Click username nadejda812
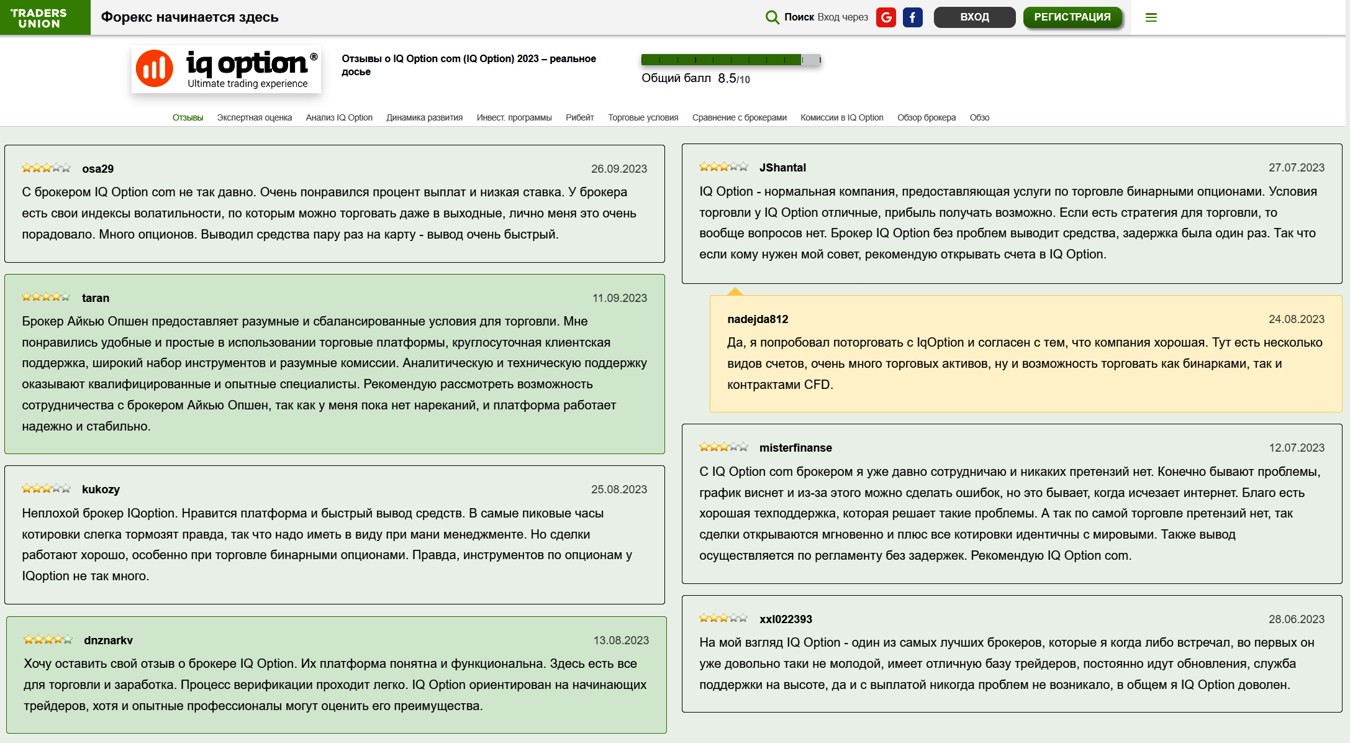This screenshot has height=743, width=1350. [758, 319]
